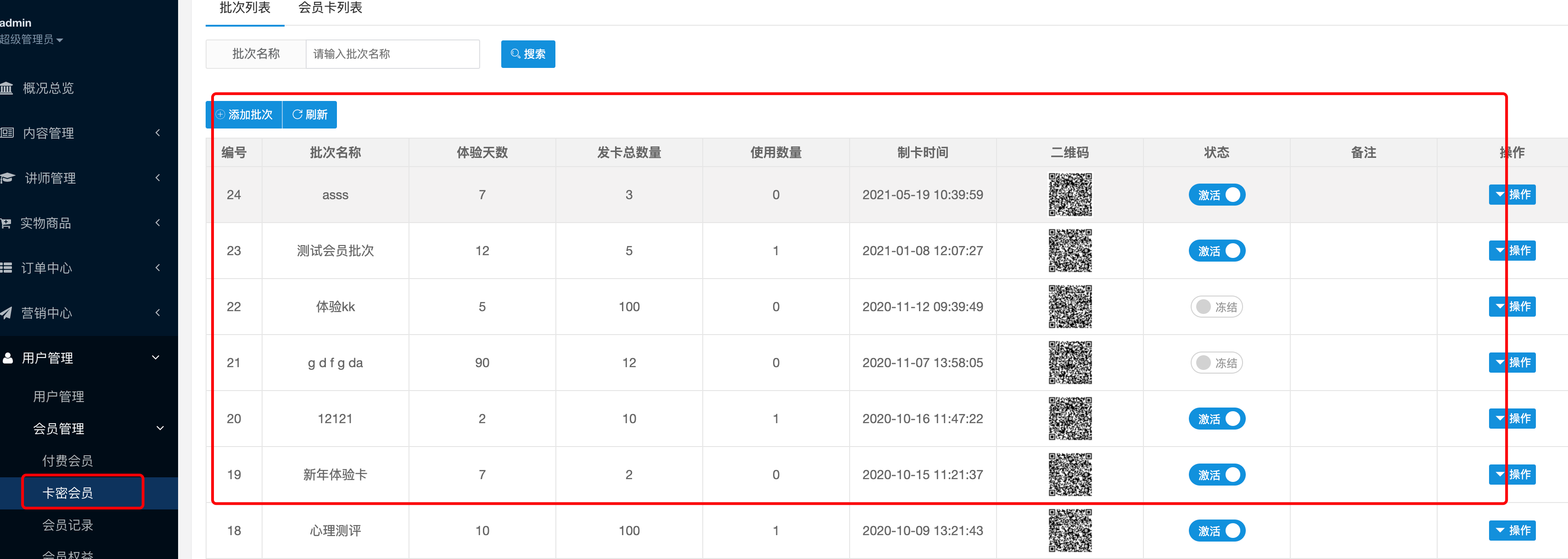This screenshot has width=1568, height=559.
Task: Open QR code for batch g d f g da
Action: (1070, 363)
